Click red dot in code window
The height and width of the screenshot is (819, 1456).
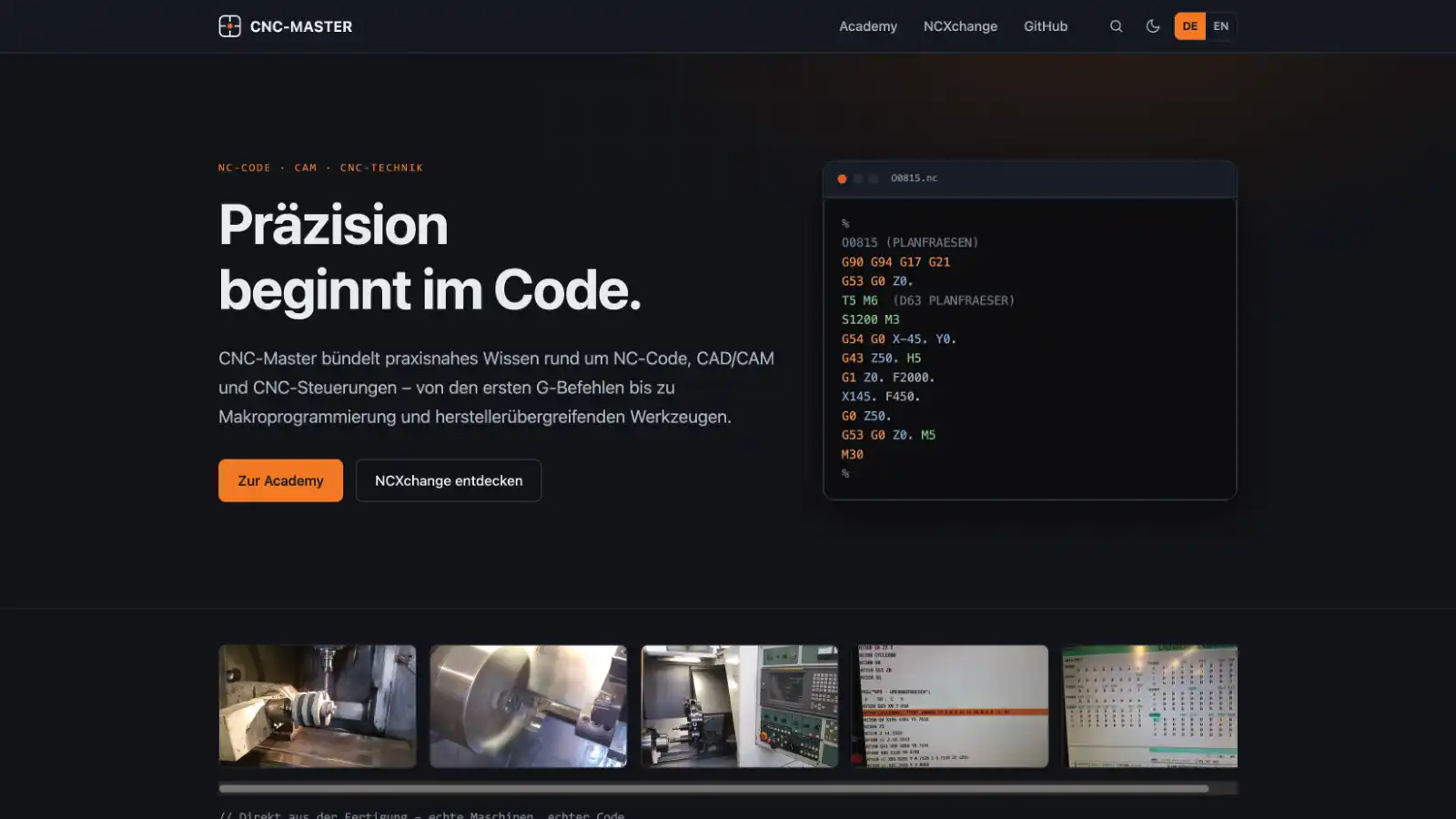coord(842,178)
